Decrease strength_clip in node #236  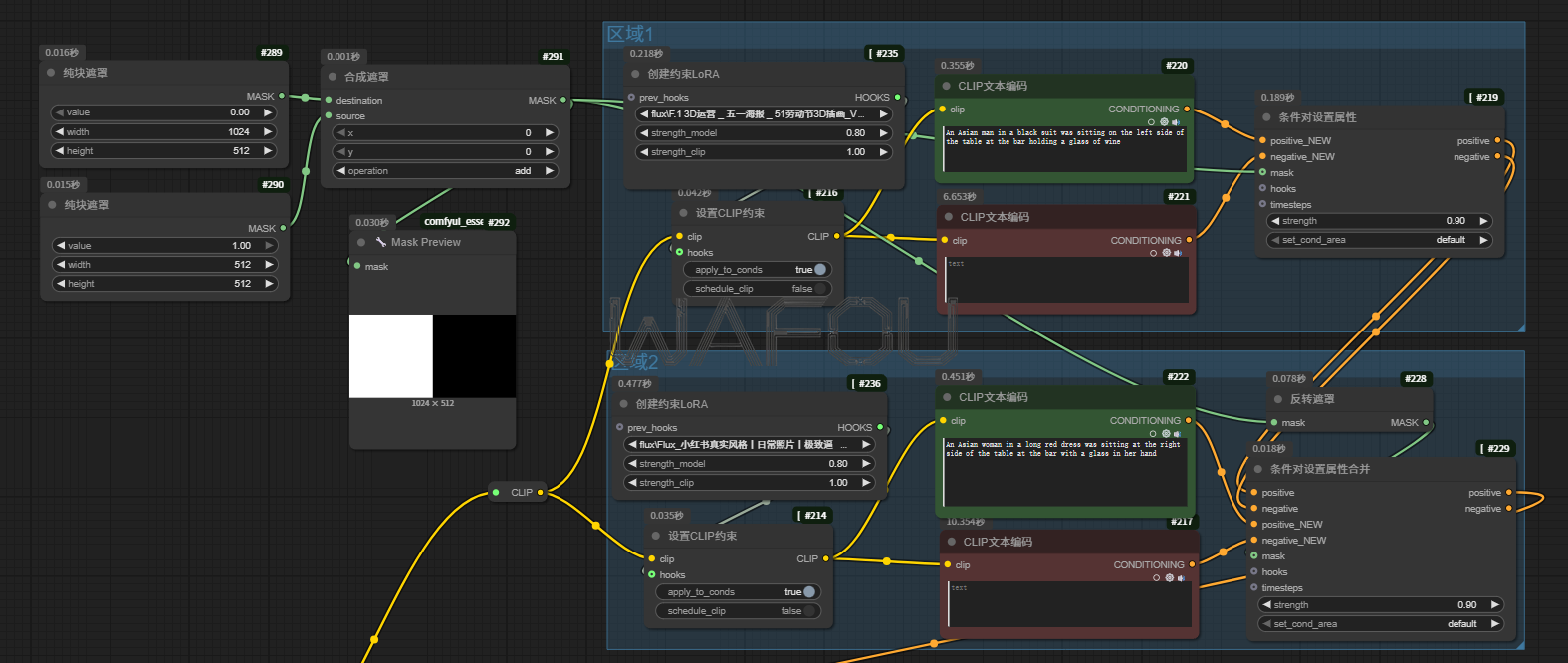(633, 483)
